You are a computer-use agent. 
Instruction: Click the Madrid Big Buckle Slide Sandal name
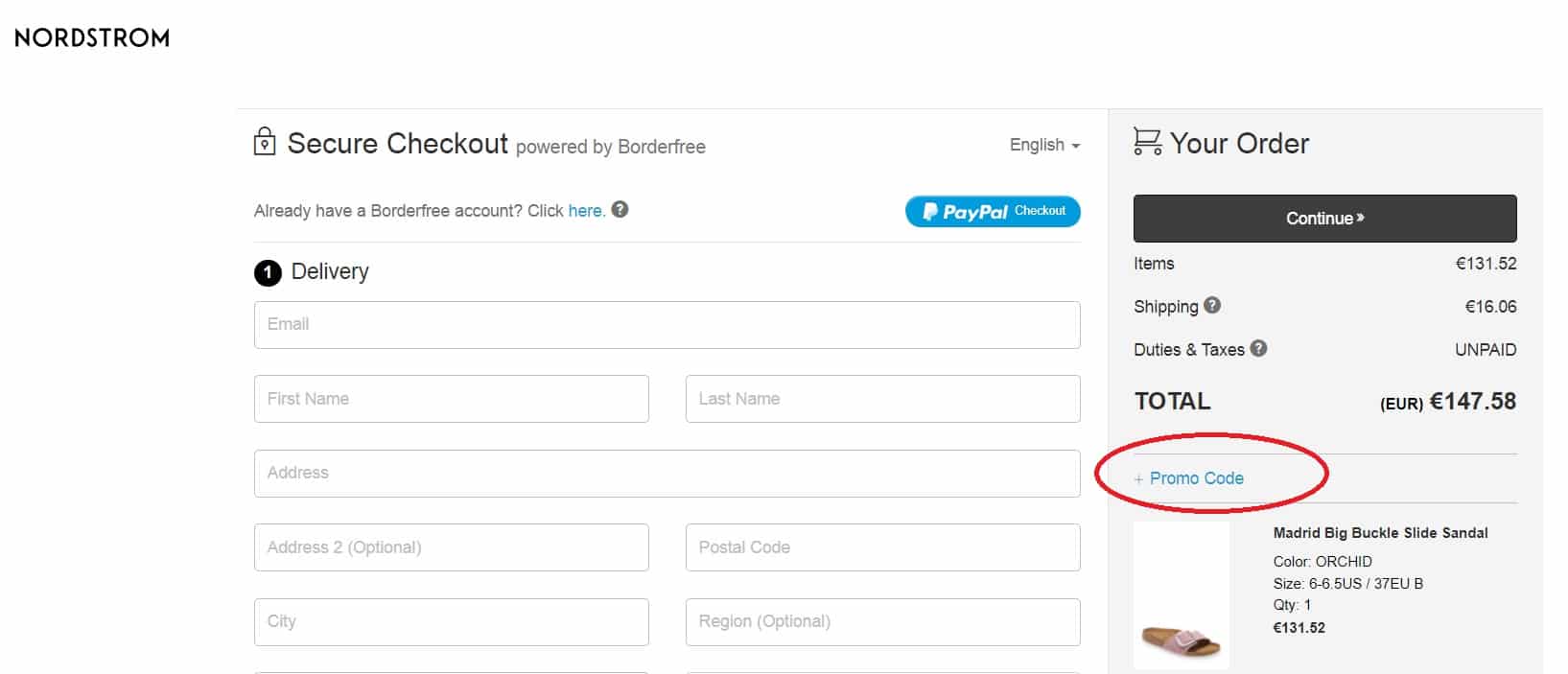click(1381, 532)
